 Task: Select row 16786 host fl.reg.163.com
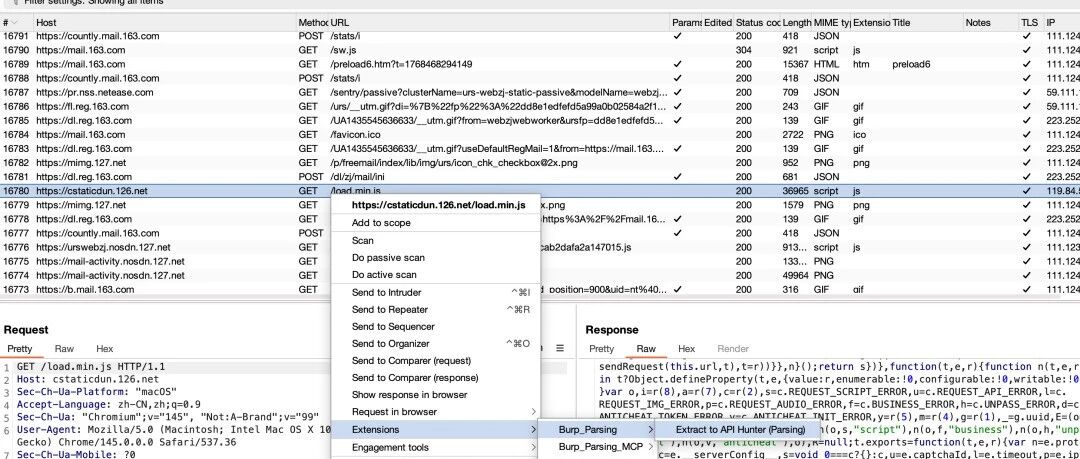(x=540, y=106)
